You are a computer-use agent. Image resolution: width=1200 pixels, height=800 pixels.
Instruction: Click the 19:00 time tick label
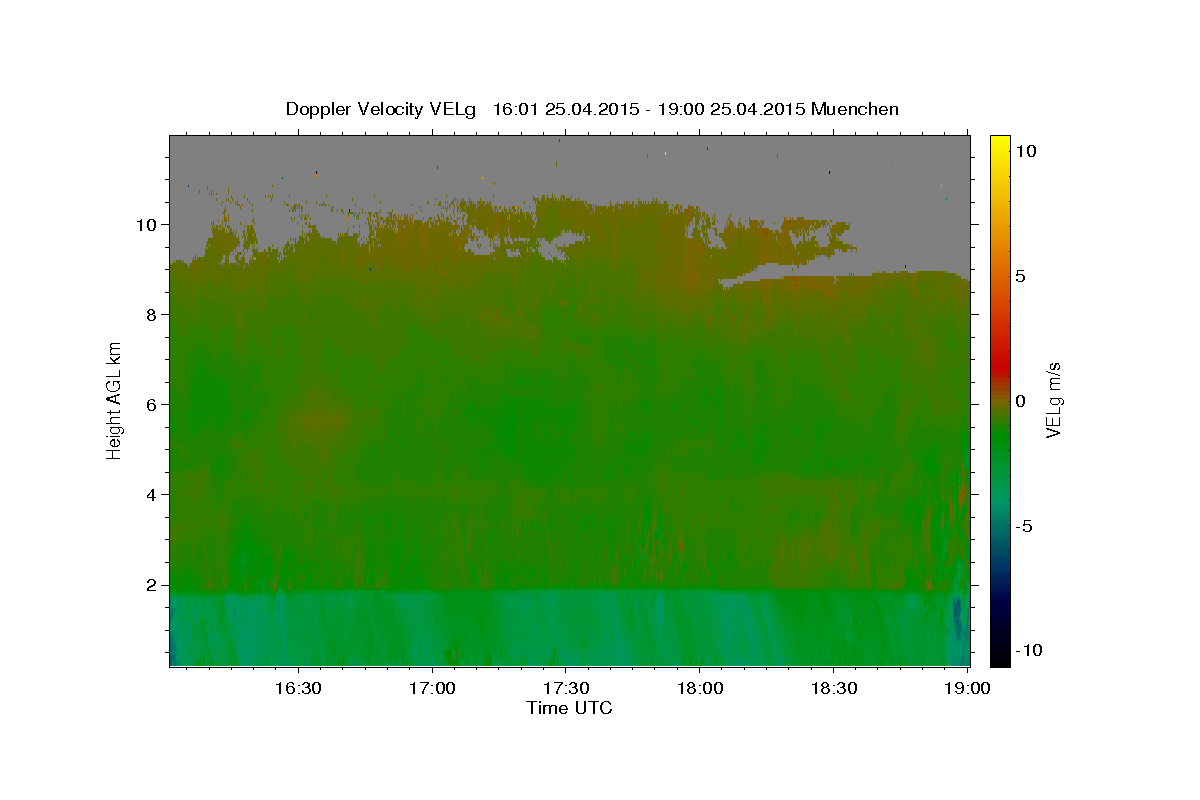[966, 688]
